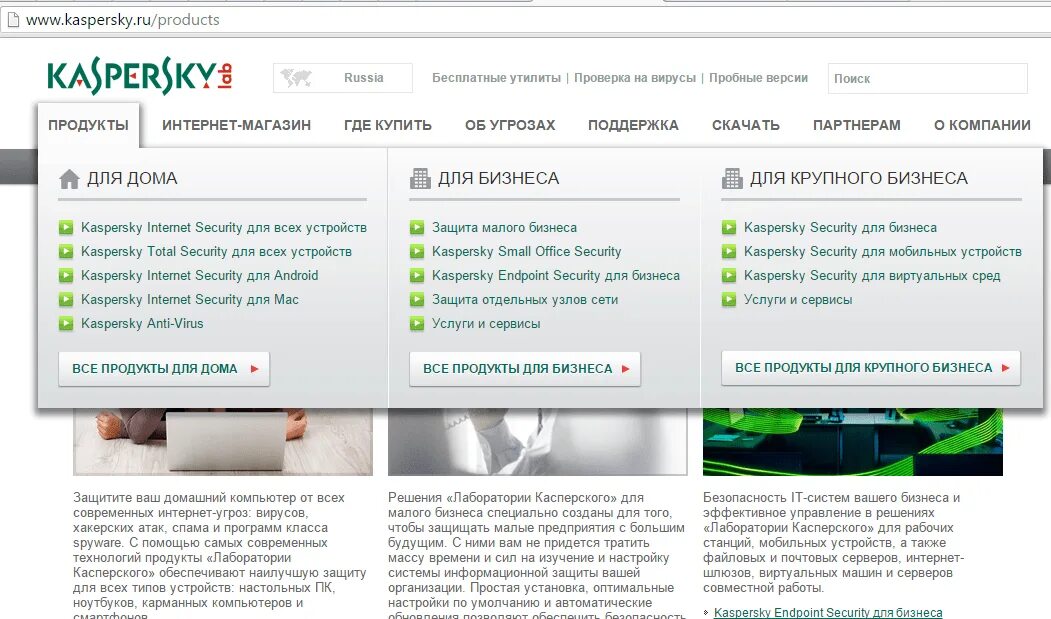Viewport: 1051px width, 619px height.
Task: Click the Поиск search field
Action: click(928, 78)
